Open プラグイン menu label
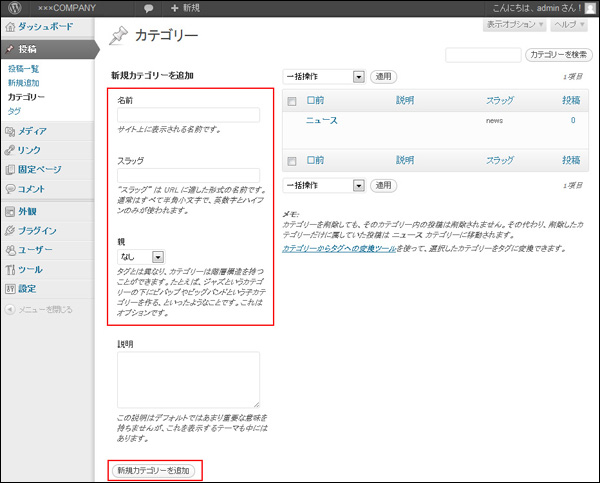600x483 pixels. pos(38,231)
